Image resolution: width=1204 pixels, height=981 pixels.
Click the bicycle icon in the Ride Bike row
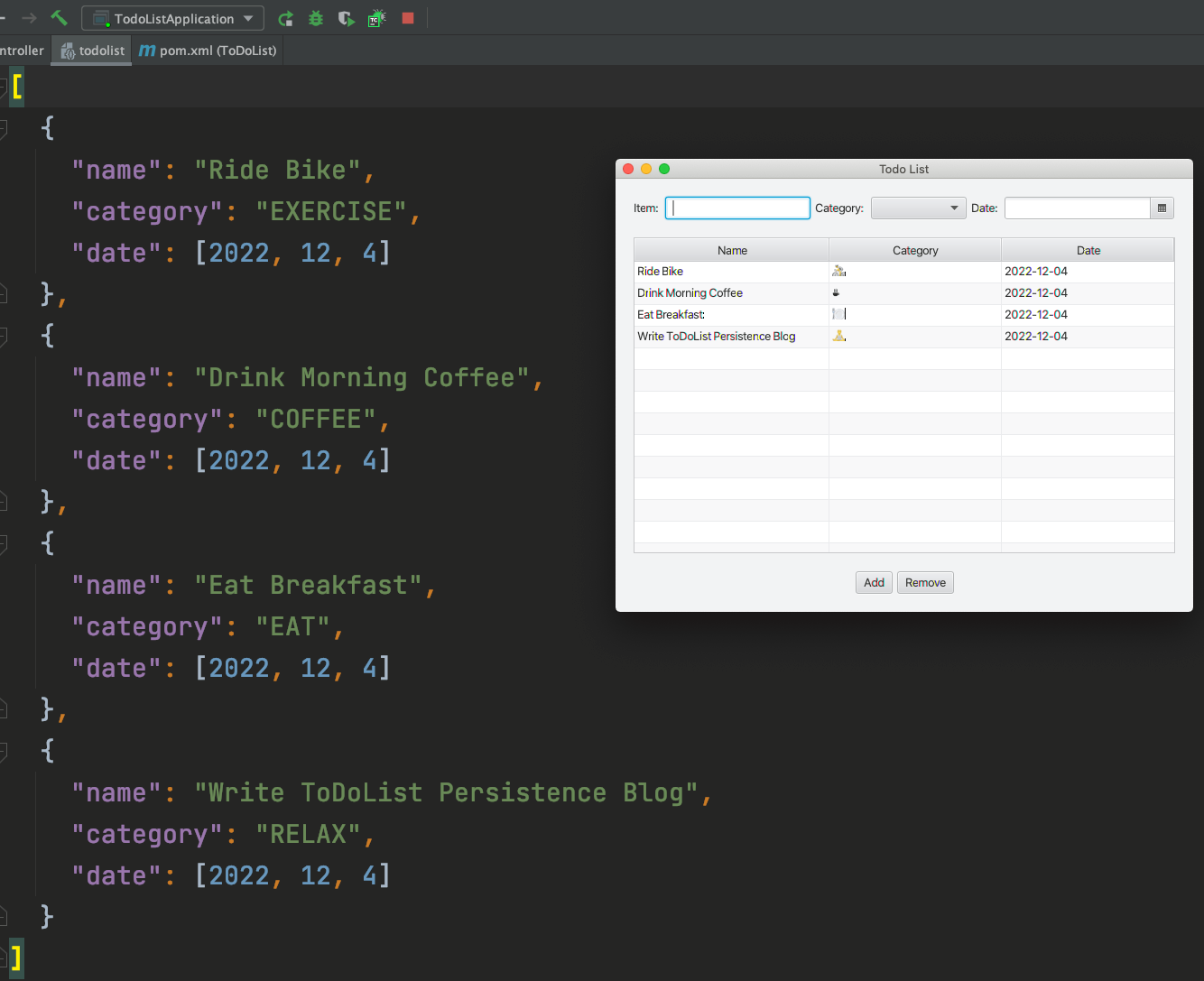(x=838, y=270)
